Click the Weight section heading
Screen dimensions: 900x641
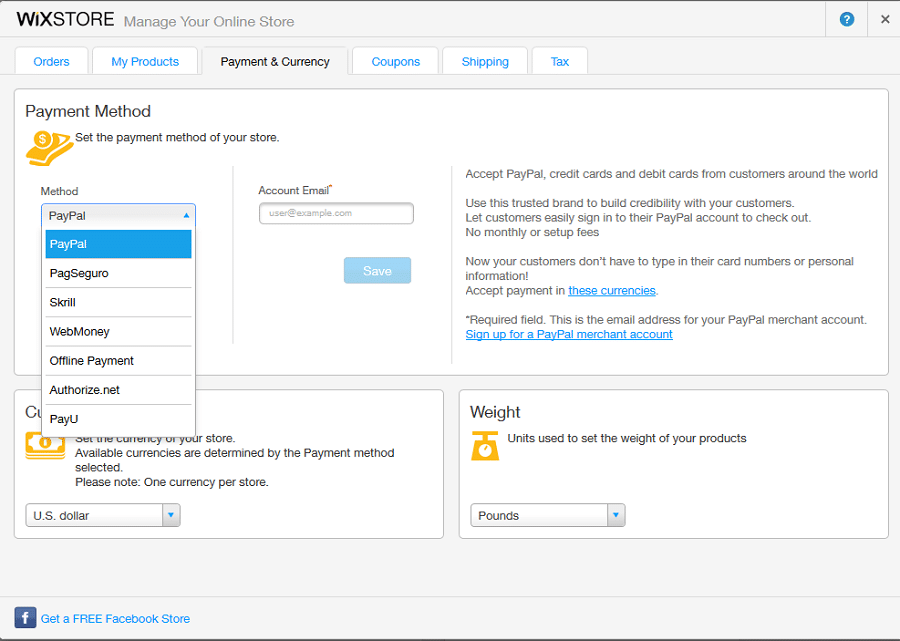[495, 412]
